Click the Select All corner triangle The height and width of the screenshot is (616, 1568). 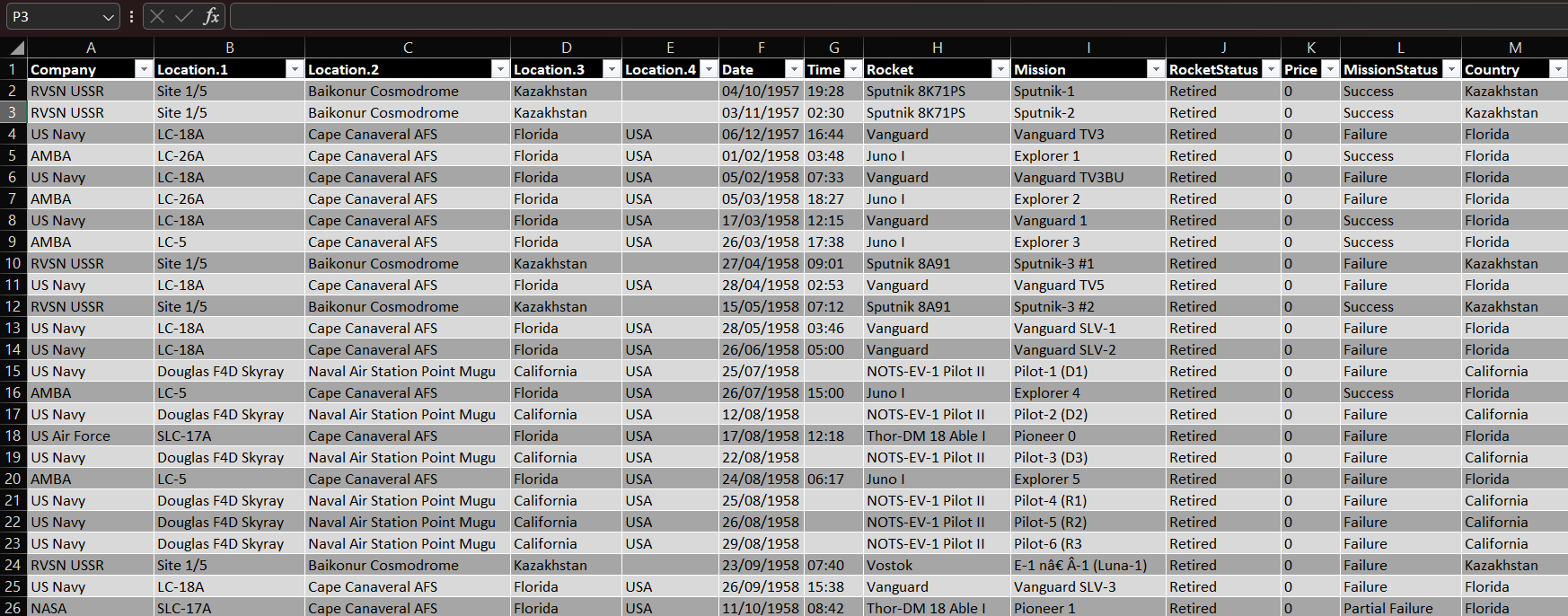click(16, 48)
